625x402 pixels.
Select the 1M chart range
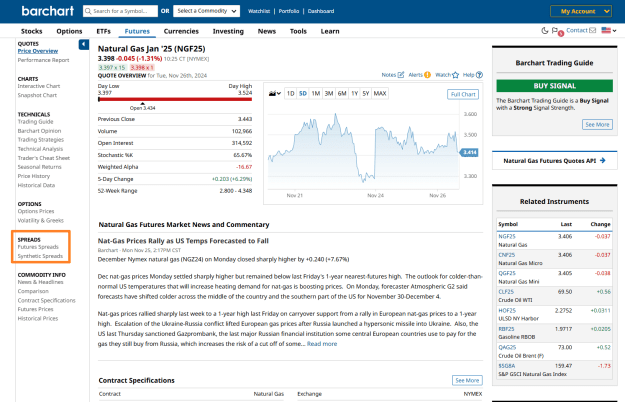click(x=316, y=94)
